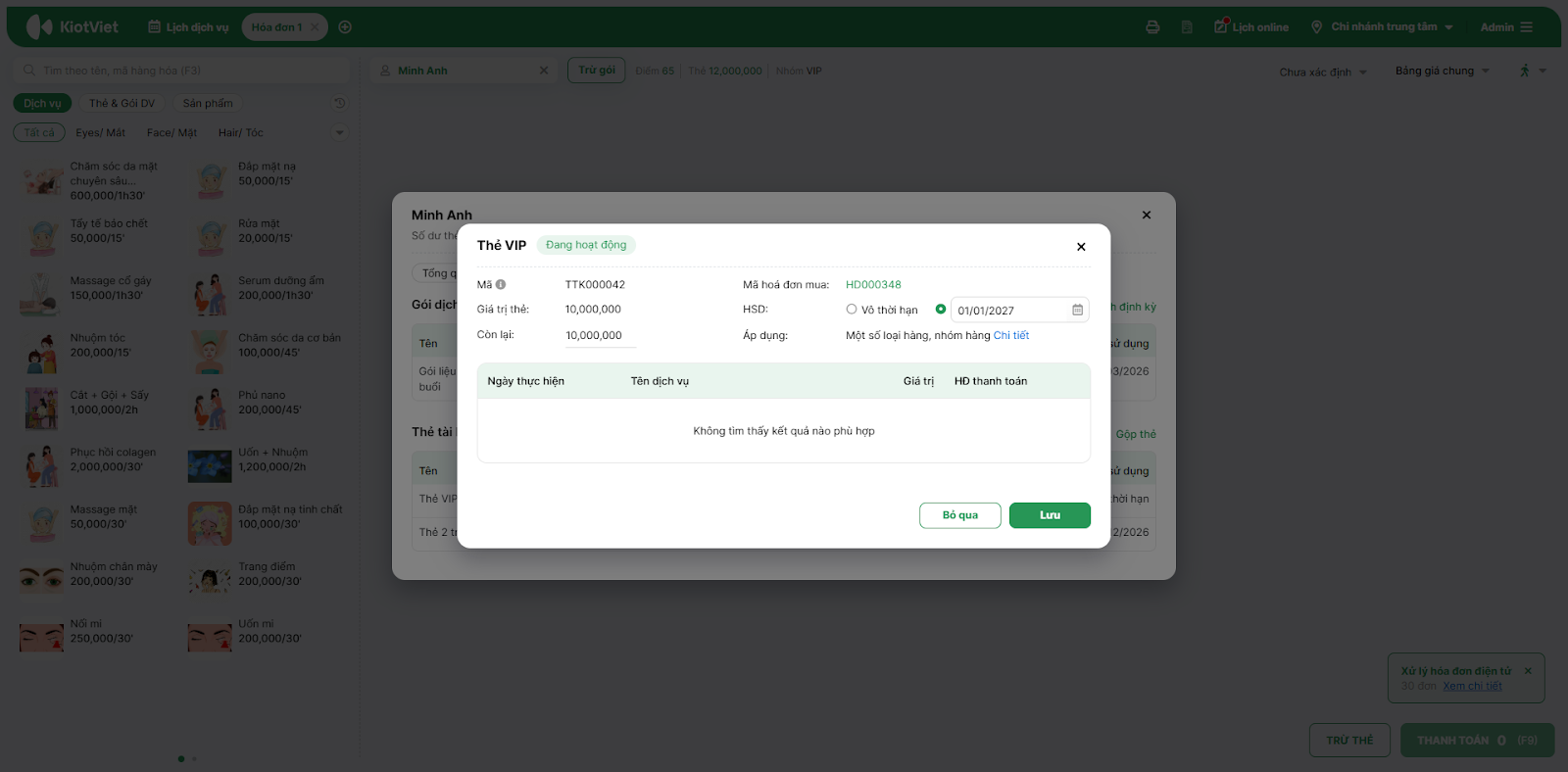The image size is (1568, 772).
Task: Click the Ngày thực hiện column header
Action: (x=525, y=381)
